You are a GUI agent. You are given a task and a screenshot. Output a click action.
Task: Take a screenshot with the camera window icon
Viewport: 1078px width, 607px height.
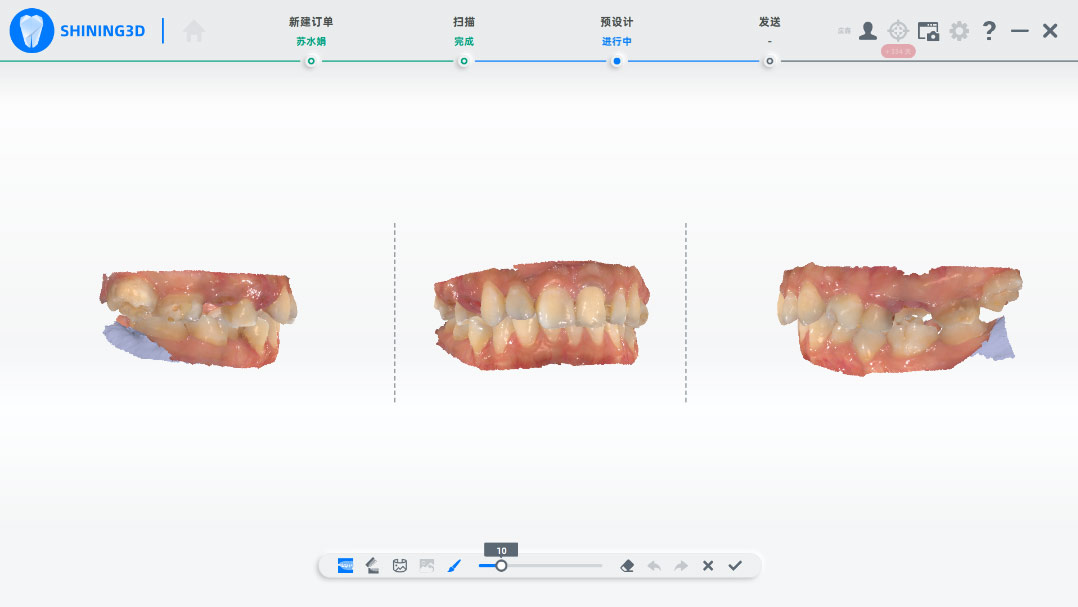click(x=928, y=31)
